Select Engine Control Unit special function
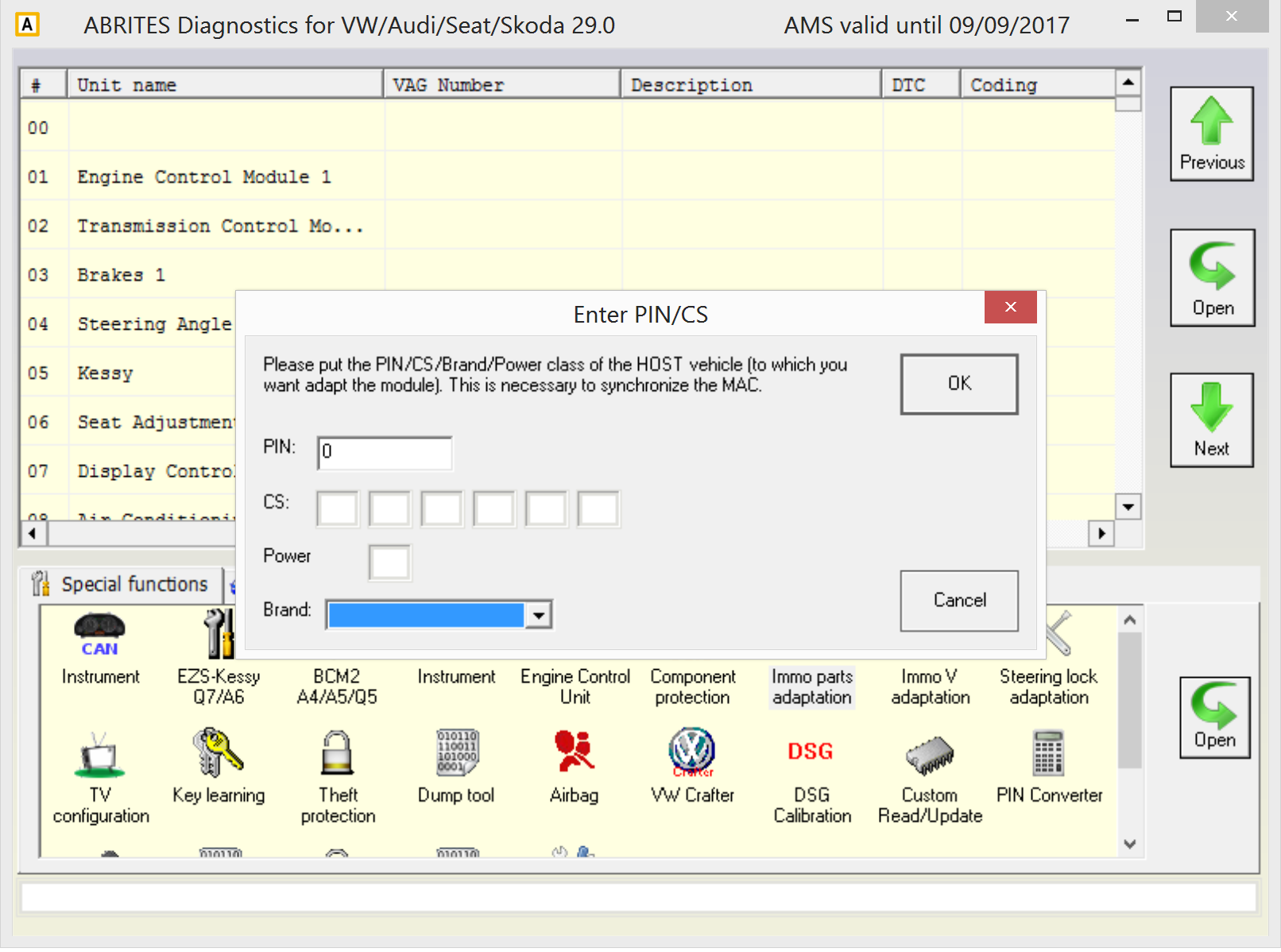This screenshot has width=1281, height=952. coord(575,687)
